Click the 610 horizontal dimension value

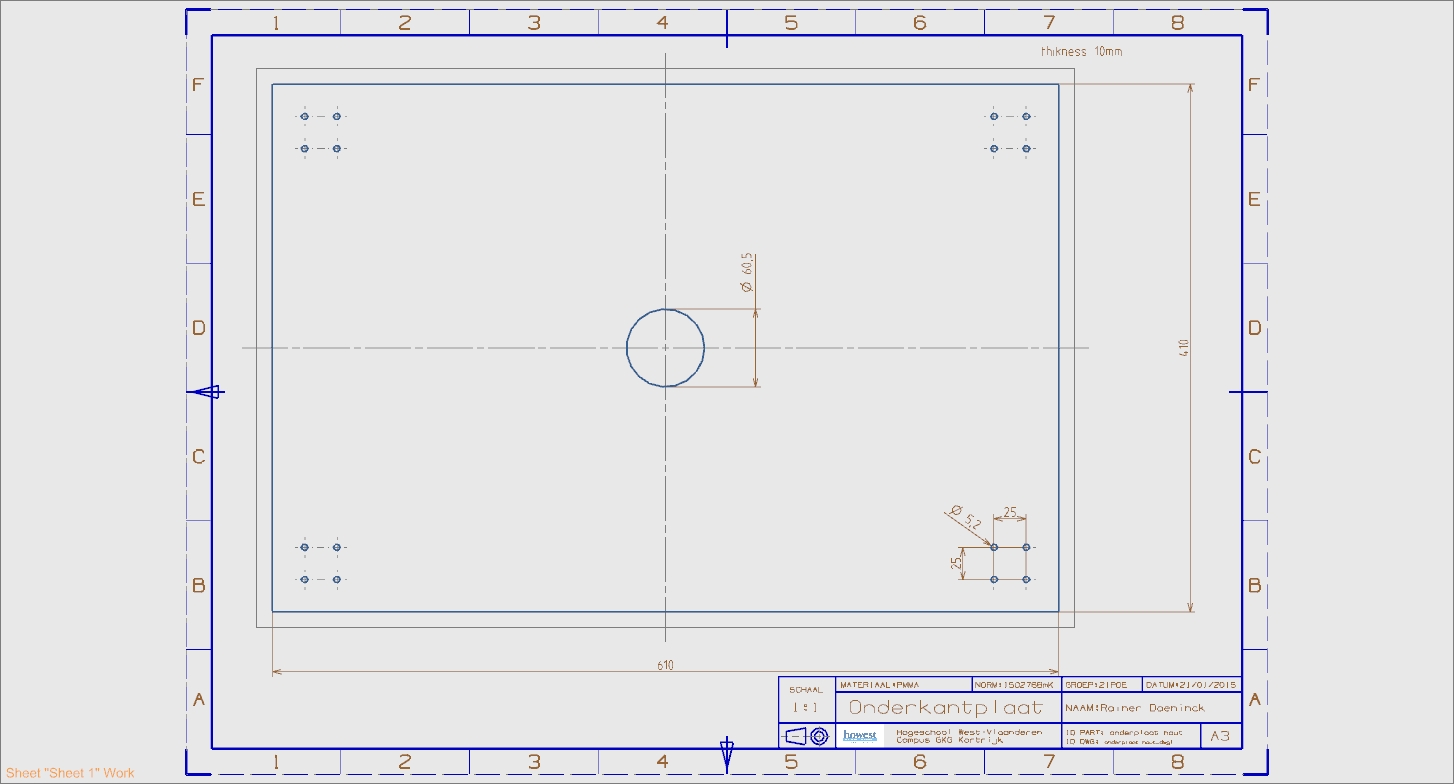pos(665,665)
